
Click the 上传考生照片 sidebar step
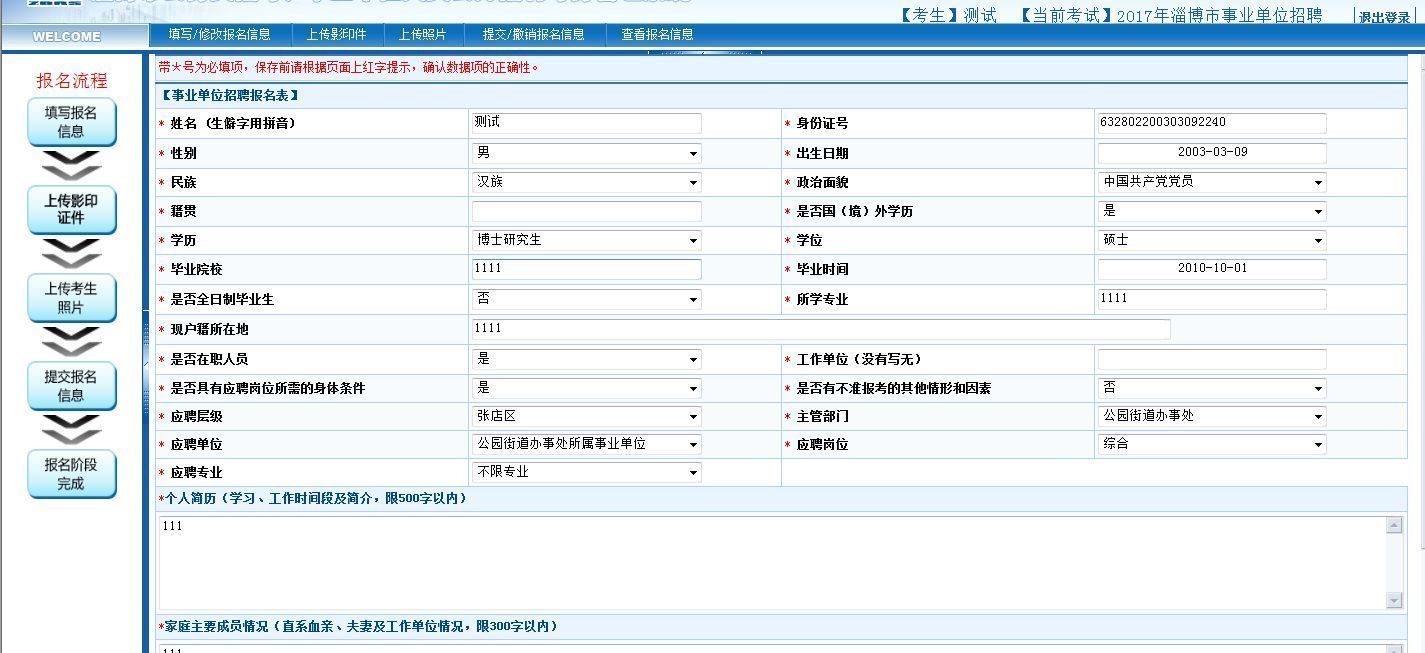click(x=71, y=297)
